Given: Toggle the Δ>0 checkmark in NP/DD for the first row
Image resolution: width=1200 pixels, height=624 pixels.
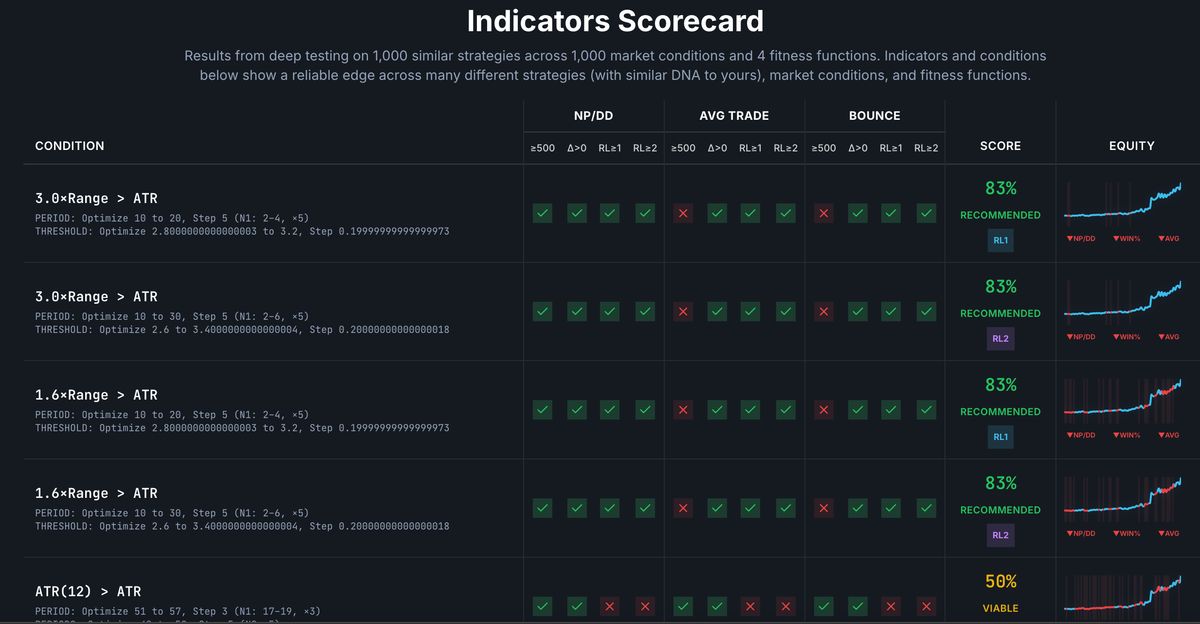Looking at the screenshot, I should tap(576, 213).
